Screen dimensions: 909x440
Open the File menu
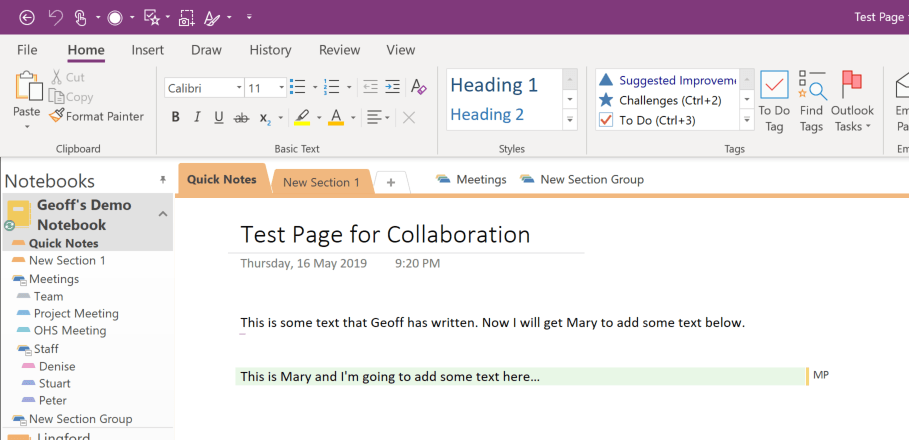point(27,50)
